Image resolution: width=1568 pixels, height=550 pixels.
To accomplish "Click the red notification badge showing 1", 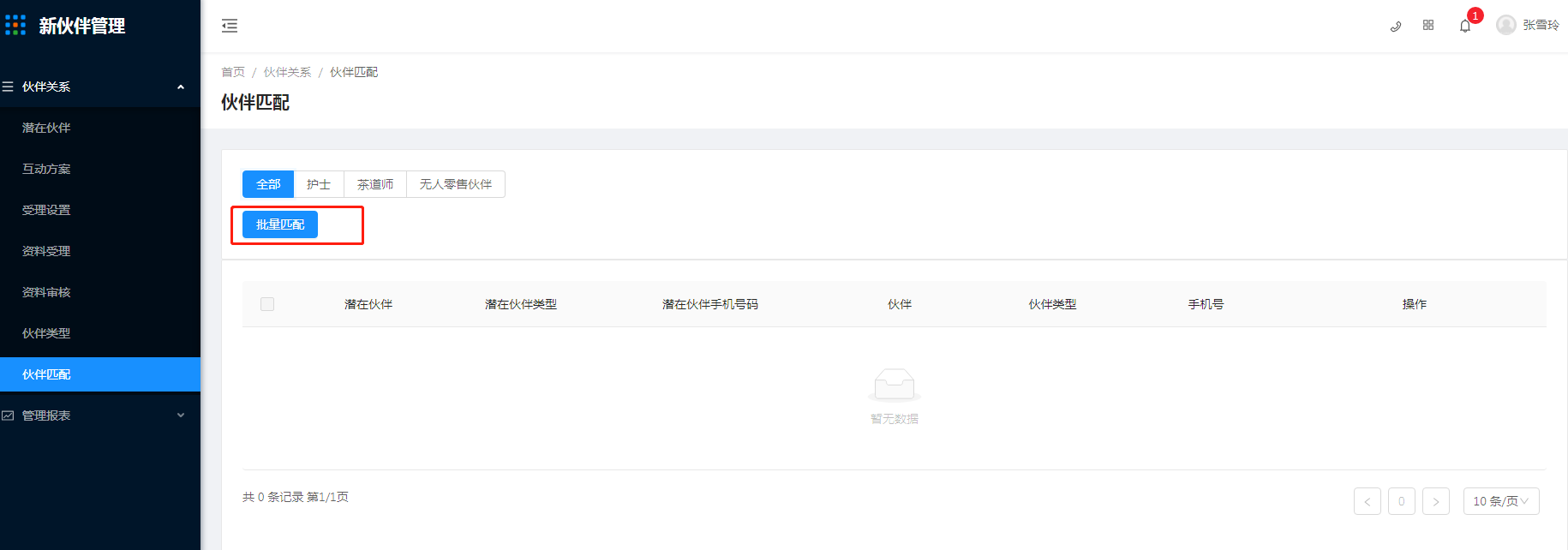I will pos(1475,15).
